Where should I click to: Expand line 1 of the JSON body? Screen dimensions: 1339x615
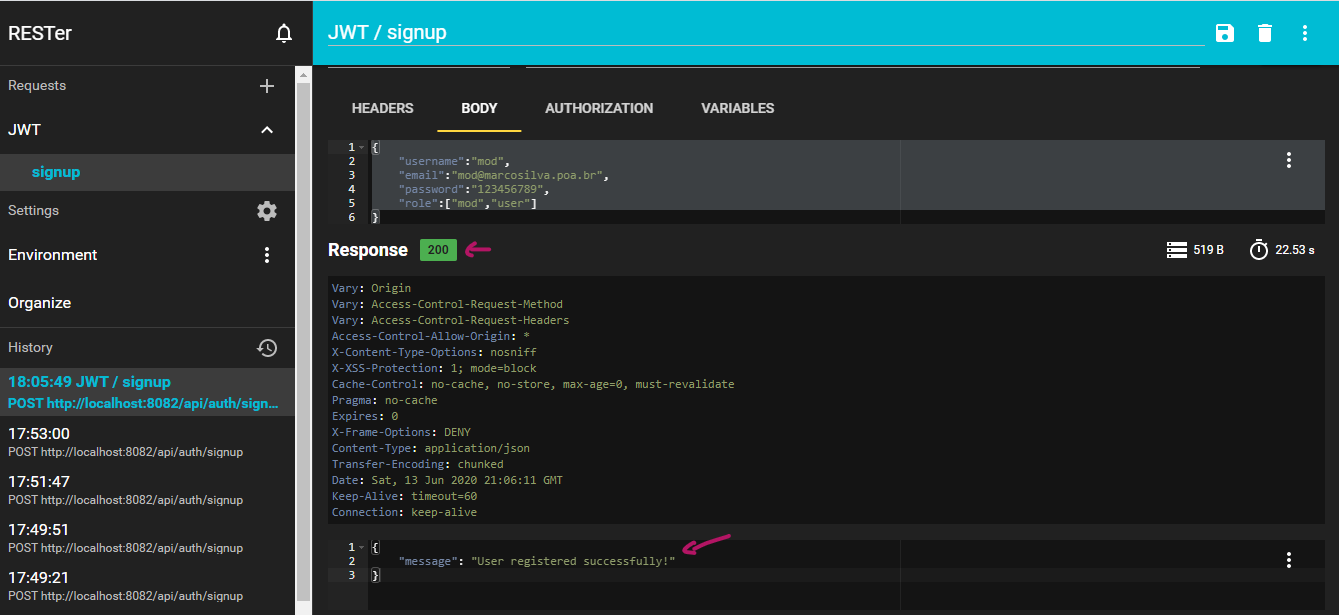click(362, 146)
